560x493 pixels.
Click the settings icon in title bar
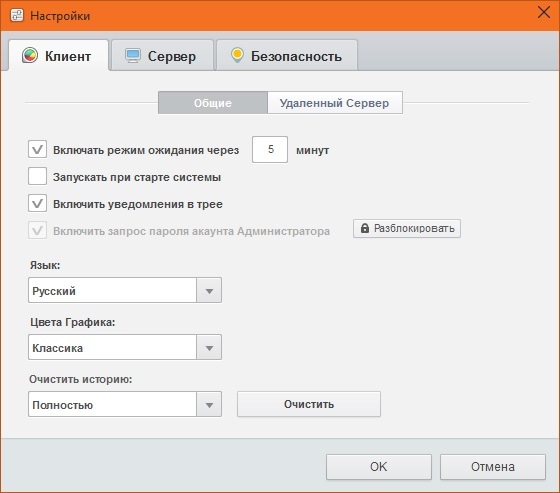[x=17, y=15]
